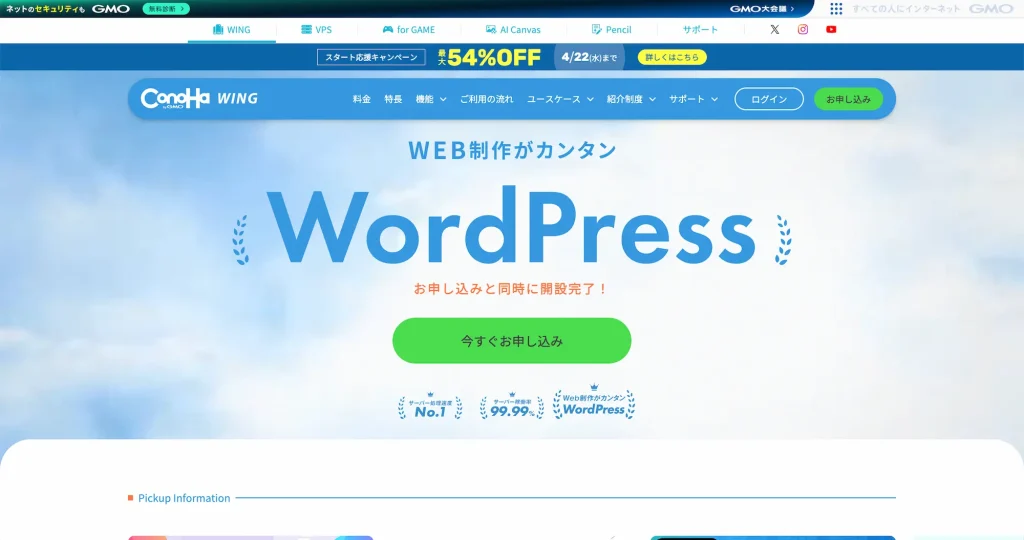
Task: Expand the サポート dropdown in navigation bar
Action: click(693, 99)
